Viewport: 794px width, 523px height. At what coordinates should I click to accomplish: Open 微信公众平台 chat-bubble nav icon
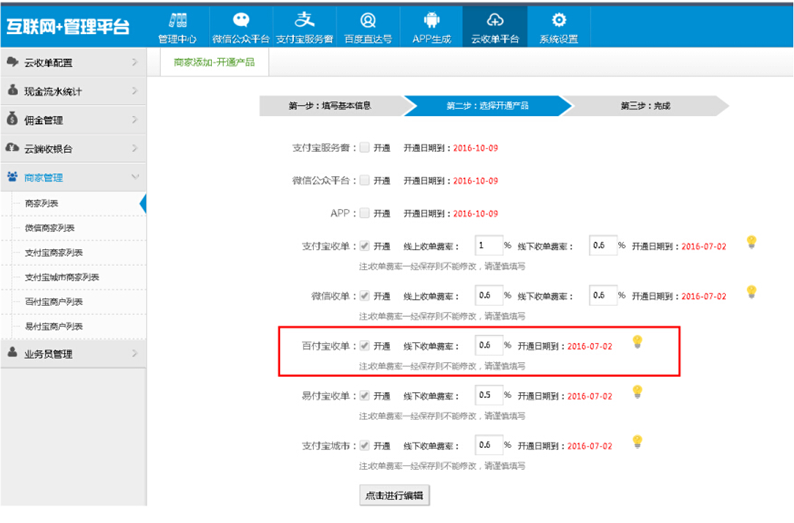pyautogui.click(x=241, y=20)
